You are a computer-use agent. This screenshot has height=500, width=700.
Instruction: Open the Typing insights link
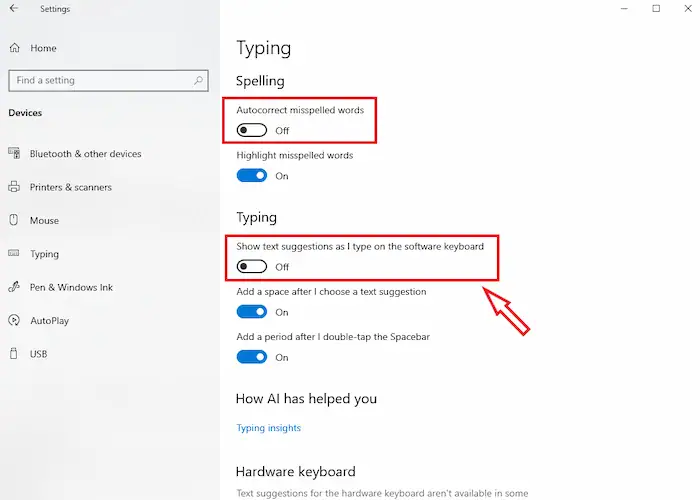[x=268, y=428]
